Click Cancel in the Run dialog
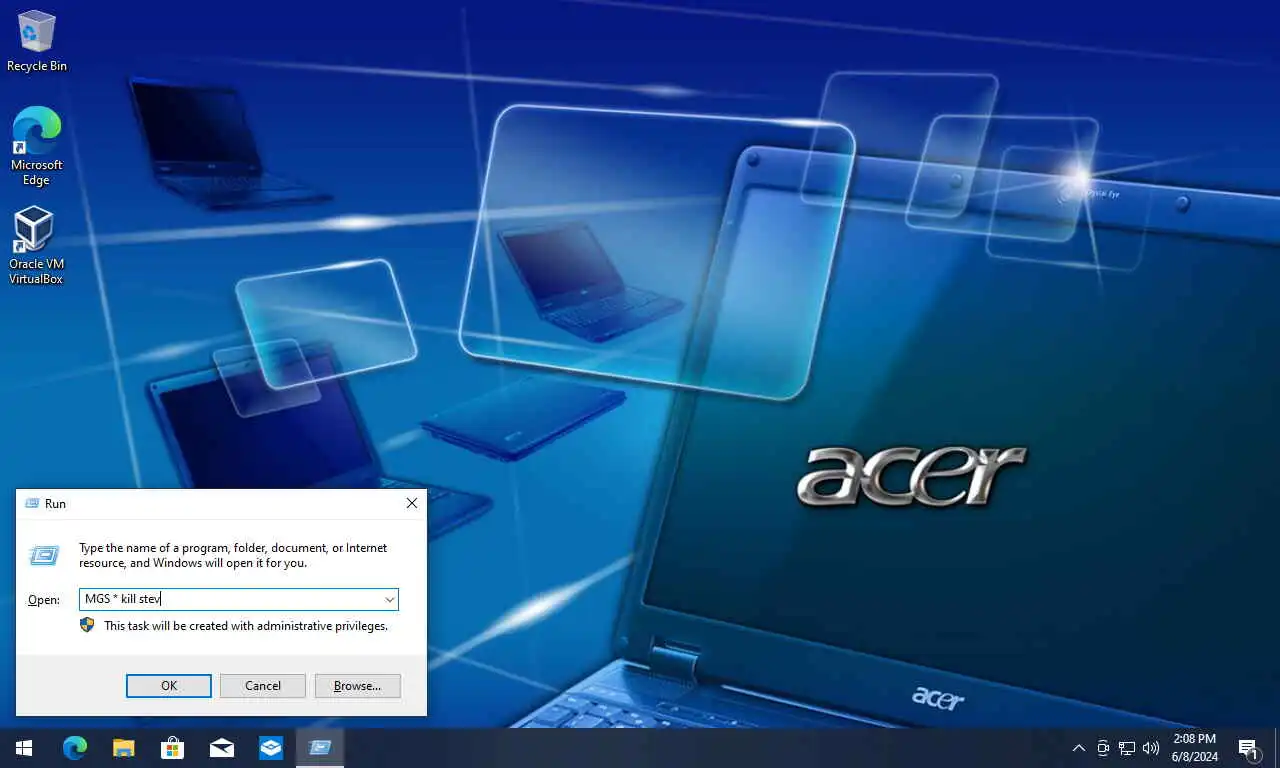This screenshot has width=1280, height=768. [263, 686]
